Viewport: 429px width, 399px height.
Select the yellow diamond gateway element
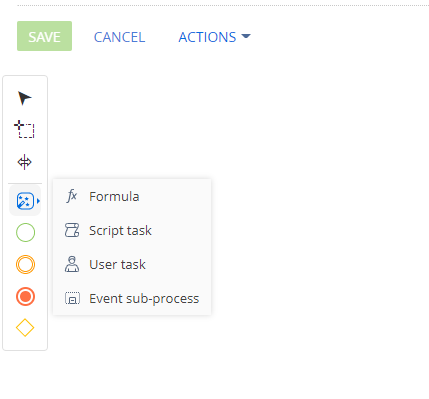point(25,328)
